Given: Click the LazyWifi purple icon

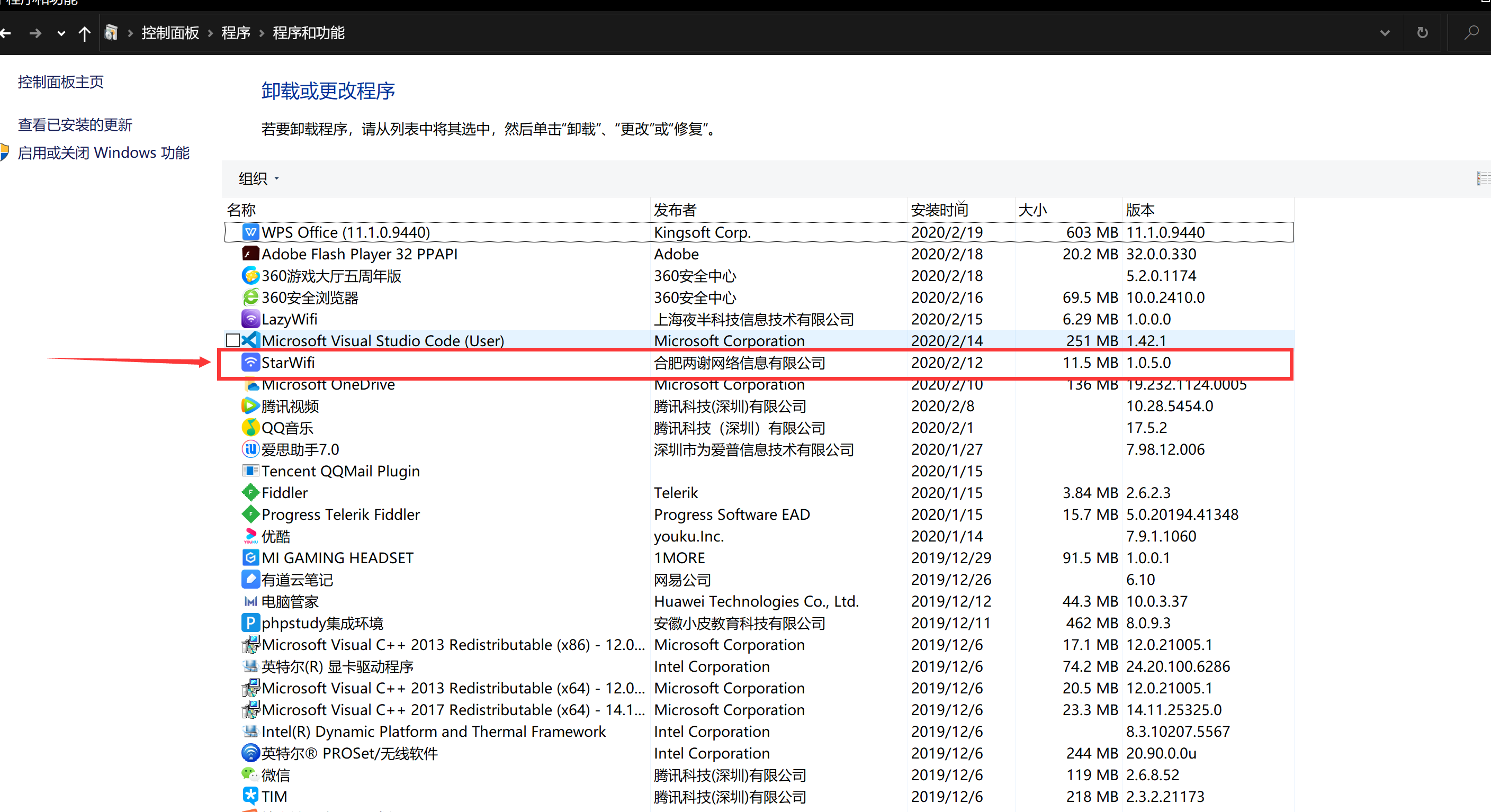Looking at the screenshot, I should tap(250, 319).
